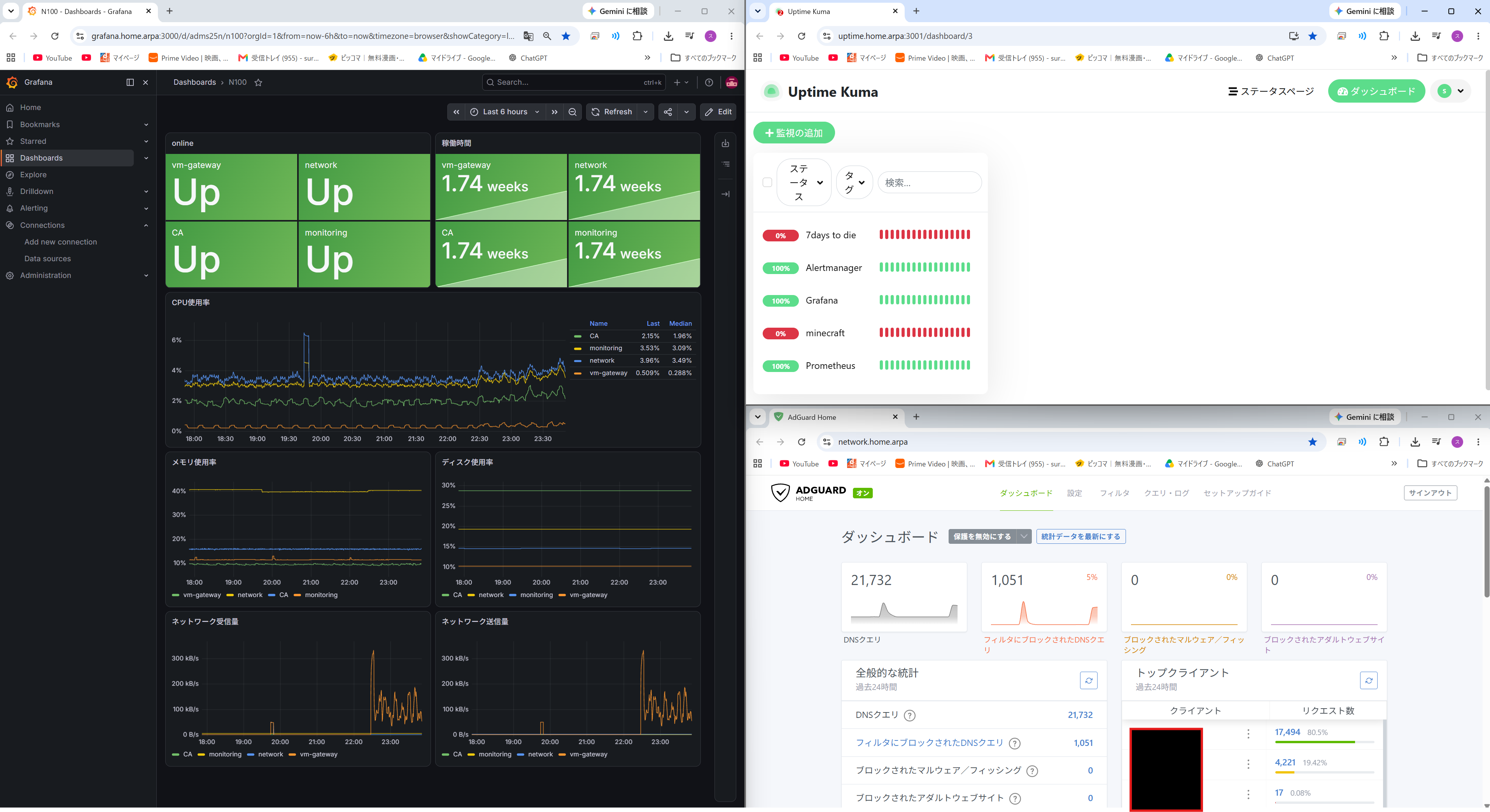Star the N100 dashboard

point(259,82)
